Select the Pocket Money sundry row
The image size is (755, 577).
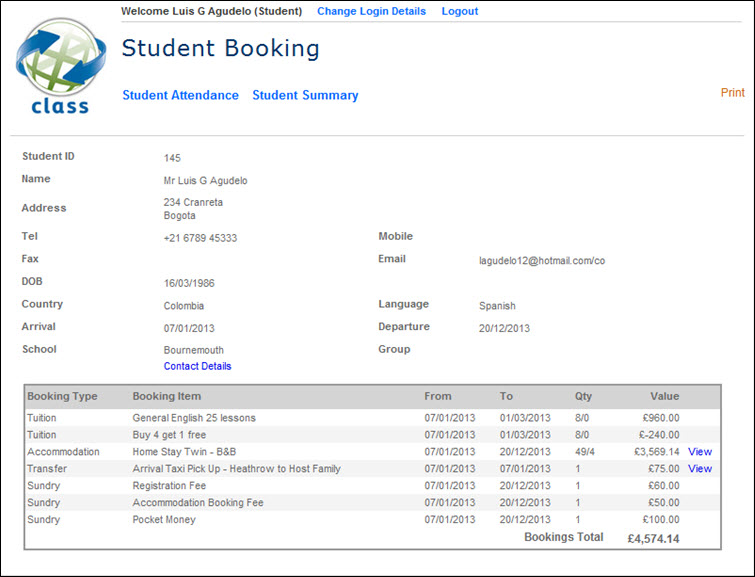pyautogui.click(x=164, y=519)
